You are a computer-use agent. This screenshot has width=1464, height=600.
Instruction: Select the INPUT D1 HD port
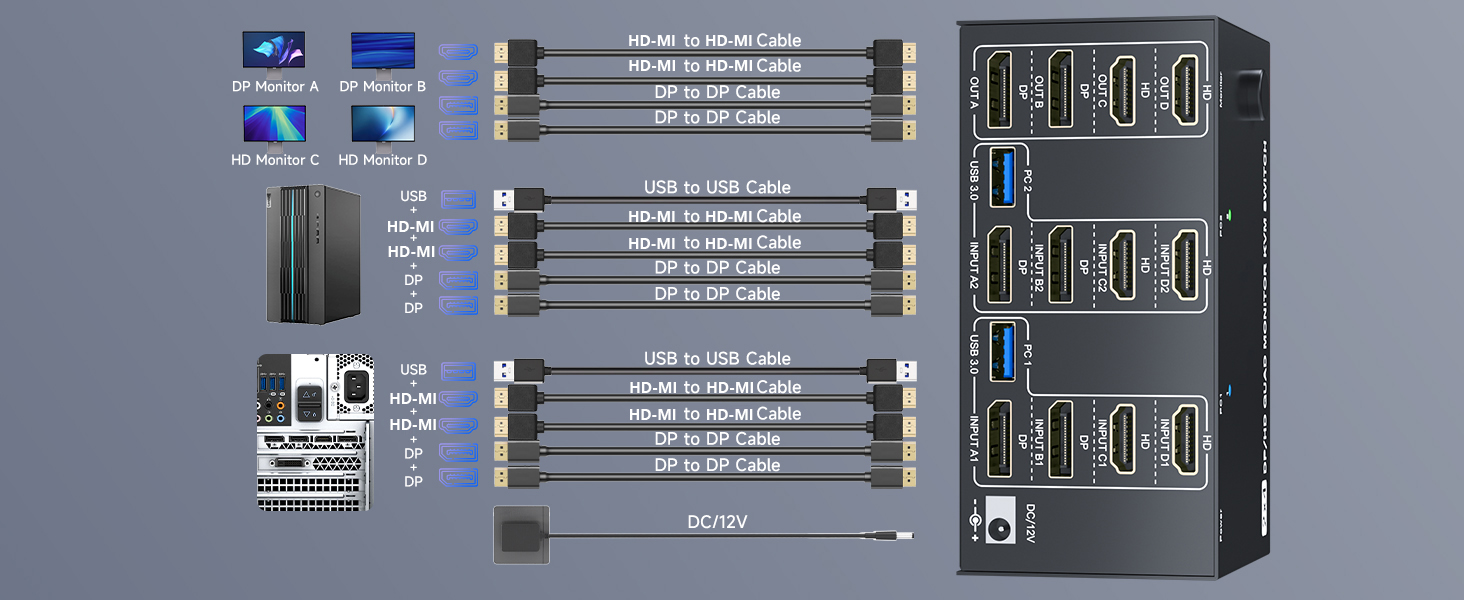1185,438
